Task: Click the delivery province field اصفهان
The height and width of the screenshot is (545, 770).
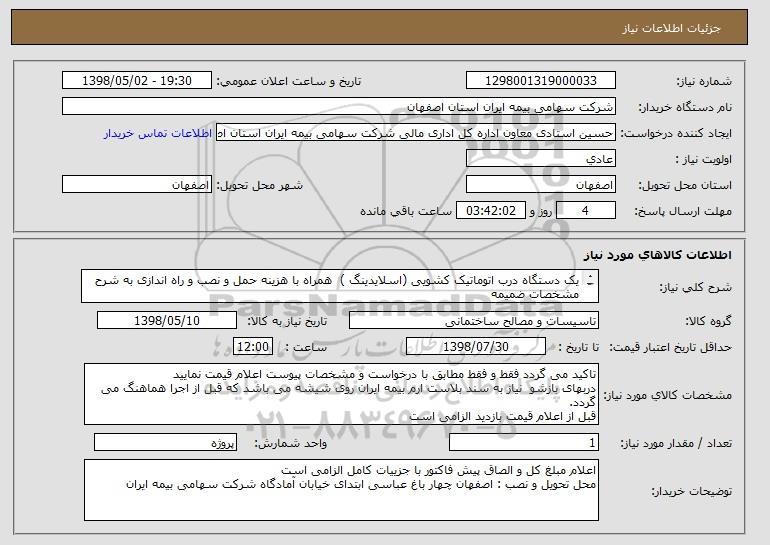Action: coord(541,185)
